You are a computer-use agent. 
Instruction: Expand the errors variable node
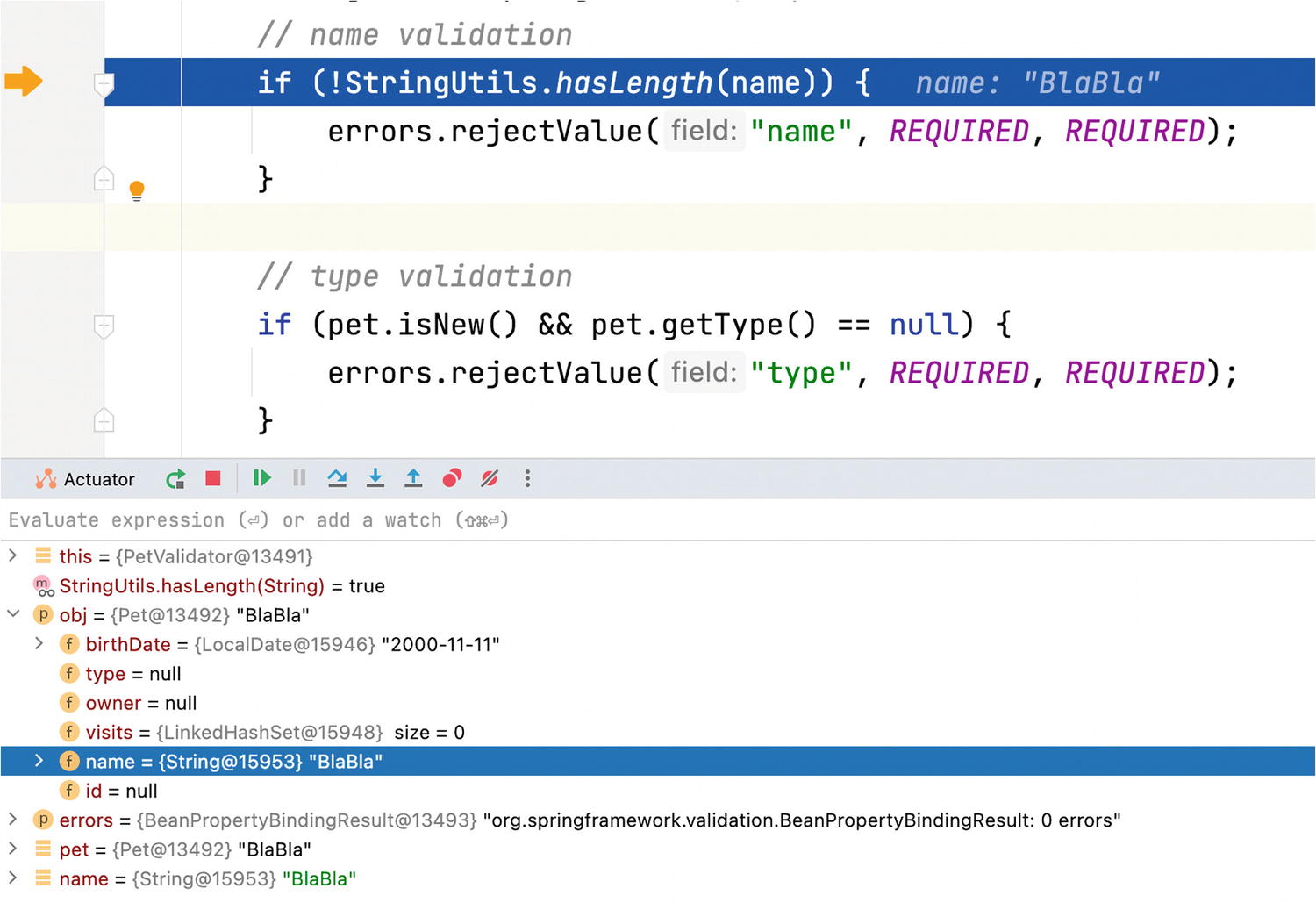[13, 820]
